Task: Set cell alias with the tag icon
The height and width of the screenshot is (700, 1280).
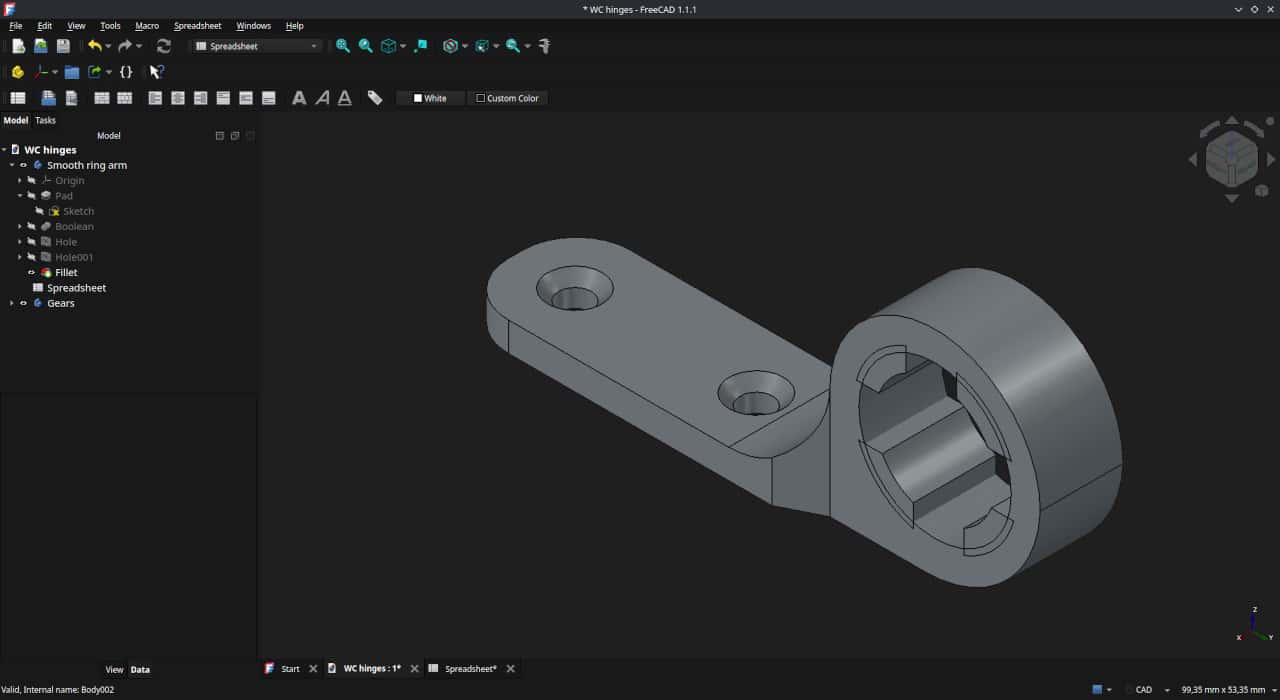Action: coord(375,98)
